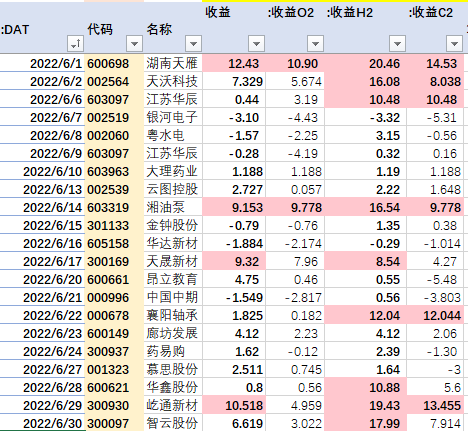Image resolution: width=468 pixels, height=431 pixels.
Task: Select name cell 襄阳轴承
Action: tap(173, 315)
